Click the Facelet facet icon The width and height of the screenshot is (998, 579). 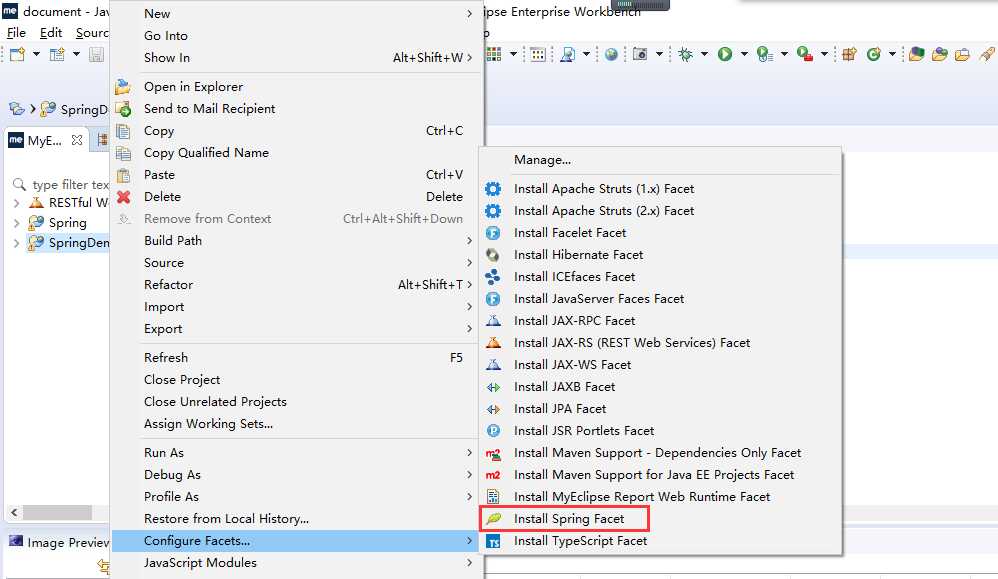pyautogui.click(x=493, y=233)
